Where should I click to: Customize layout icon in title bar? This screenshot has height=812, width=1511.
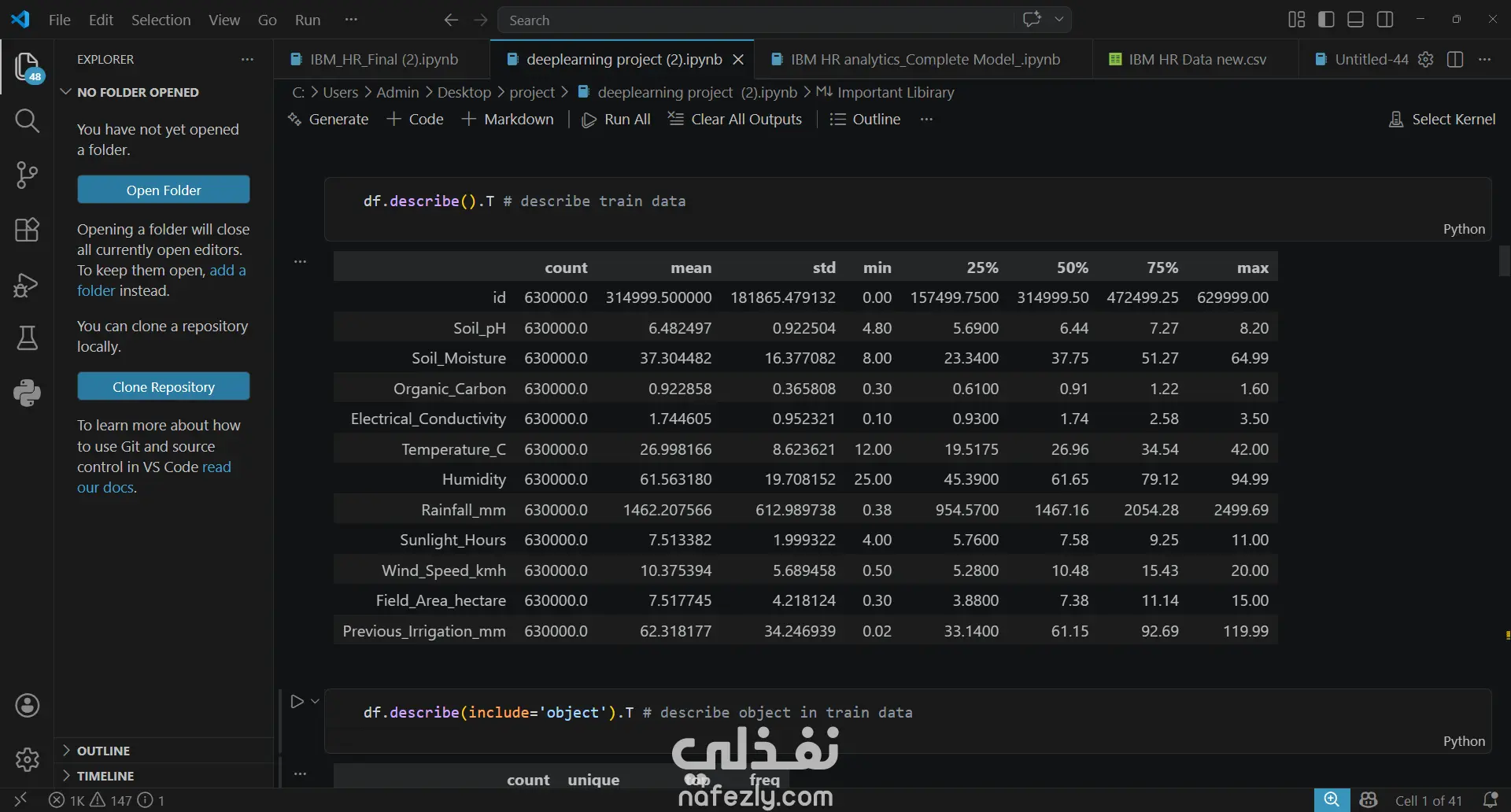(1297, 20)
